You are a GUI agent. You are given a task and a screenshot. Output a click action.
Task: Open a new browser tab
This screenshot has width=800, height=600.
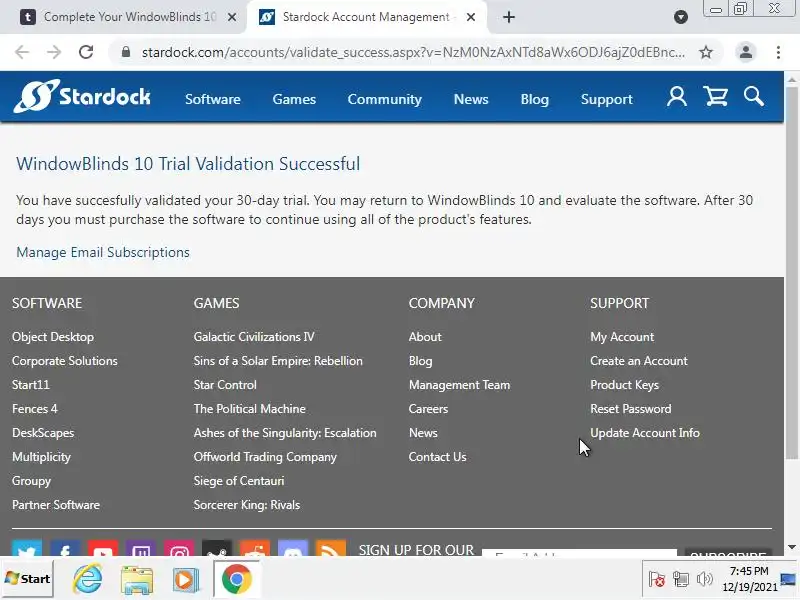click(509, 17)
